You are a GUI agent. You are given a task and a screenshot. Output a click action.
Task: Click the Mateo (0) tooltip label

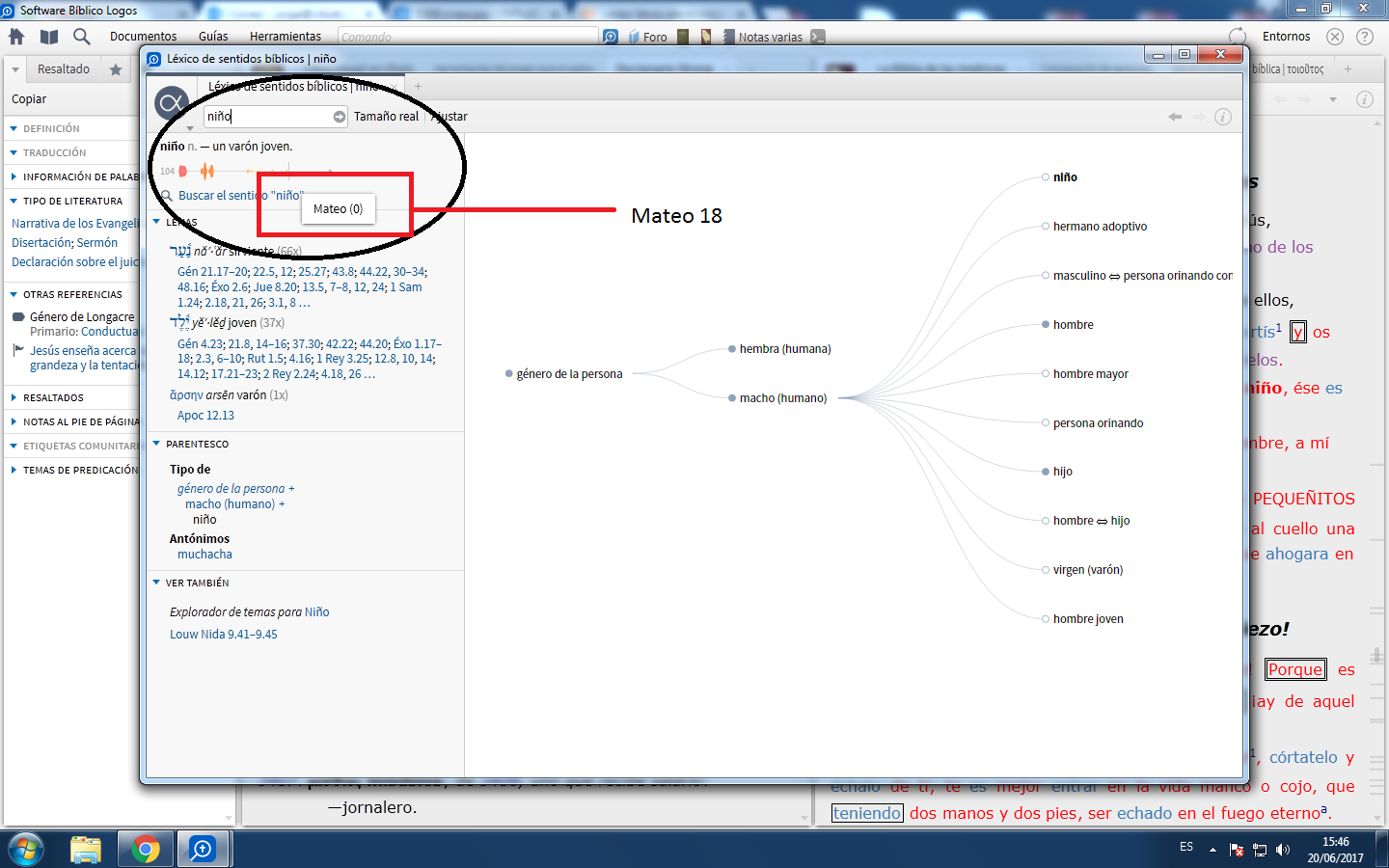tap(339, 209)
